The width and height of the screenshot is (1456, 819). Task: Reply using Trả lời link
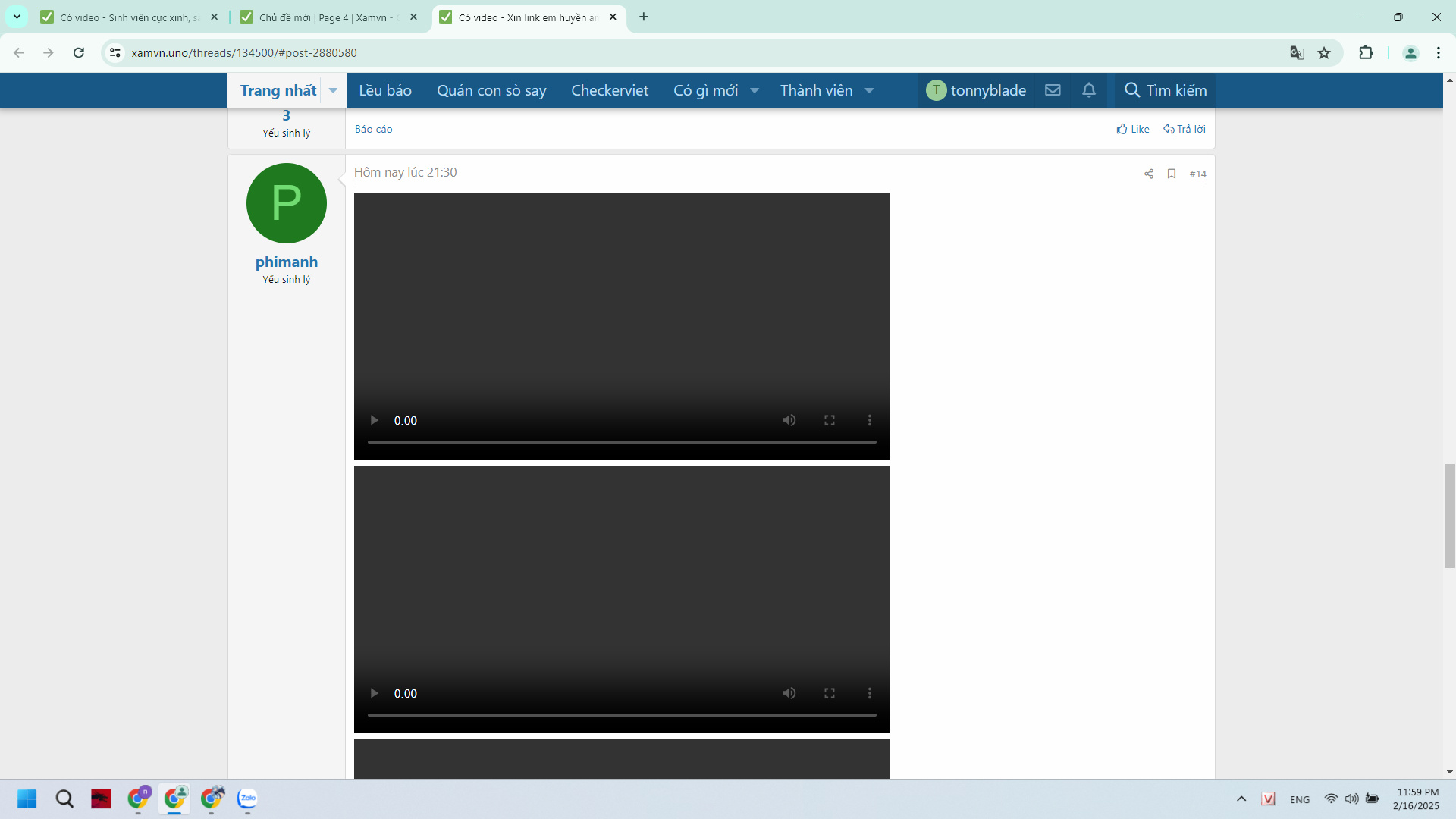[x=1185, y=129]
